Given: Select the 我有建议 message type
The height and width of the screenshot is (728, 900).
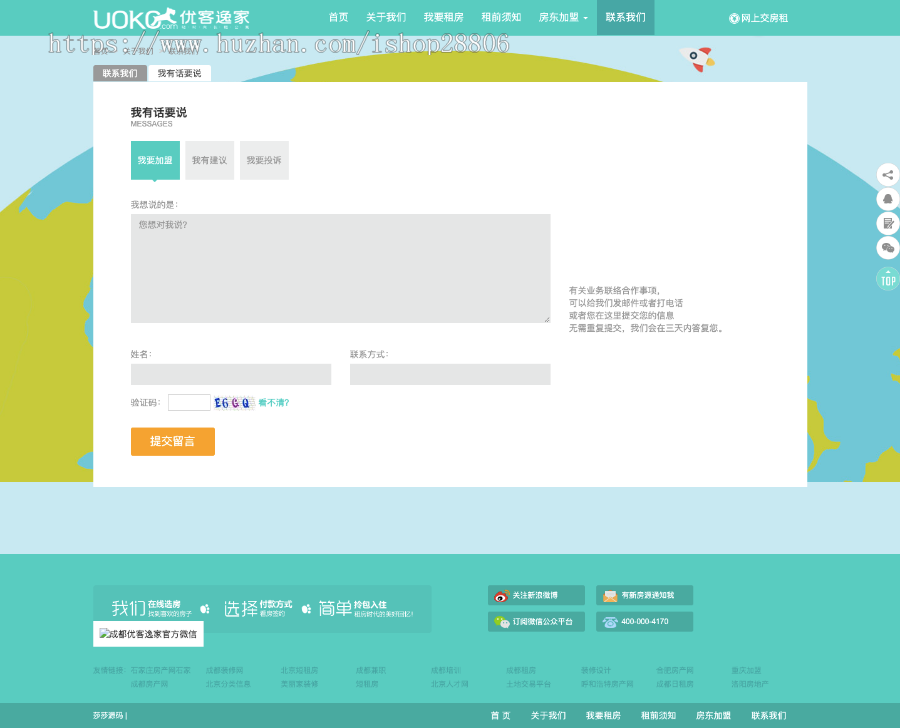Looking at the screenshot, I should pos(209,160).
